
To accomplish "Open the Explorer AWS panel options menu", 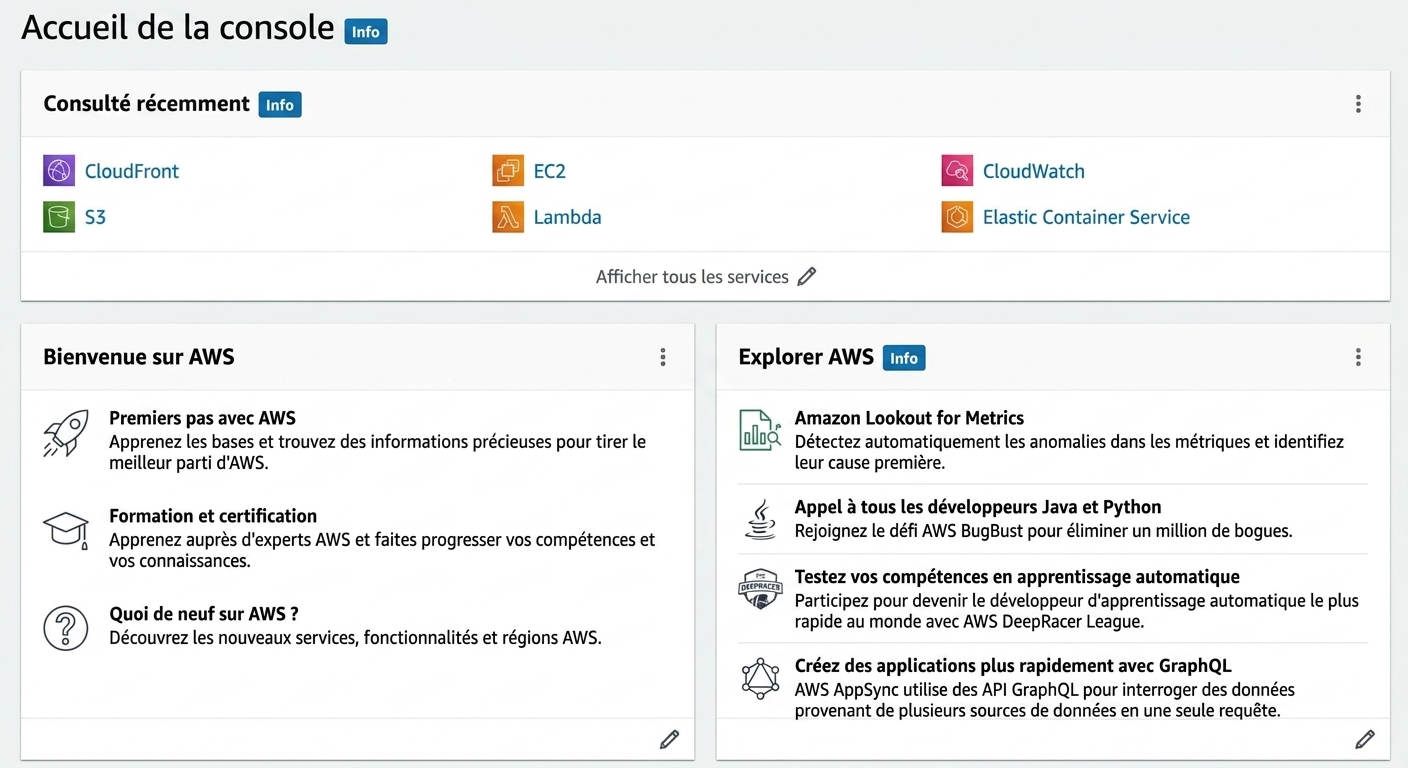I will point(1358,357).
